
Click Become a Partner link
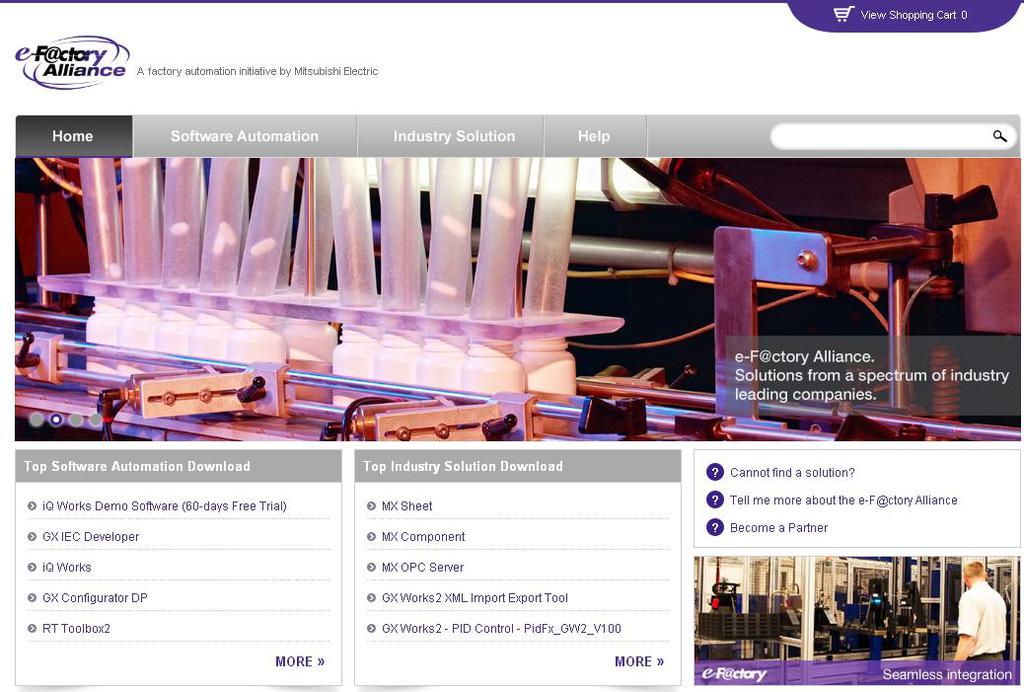(778, 527)
